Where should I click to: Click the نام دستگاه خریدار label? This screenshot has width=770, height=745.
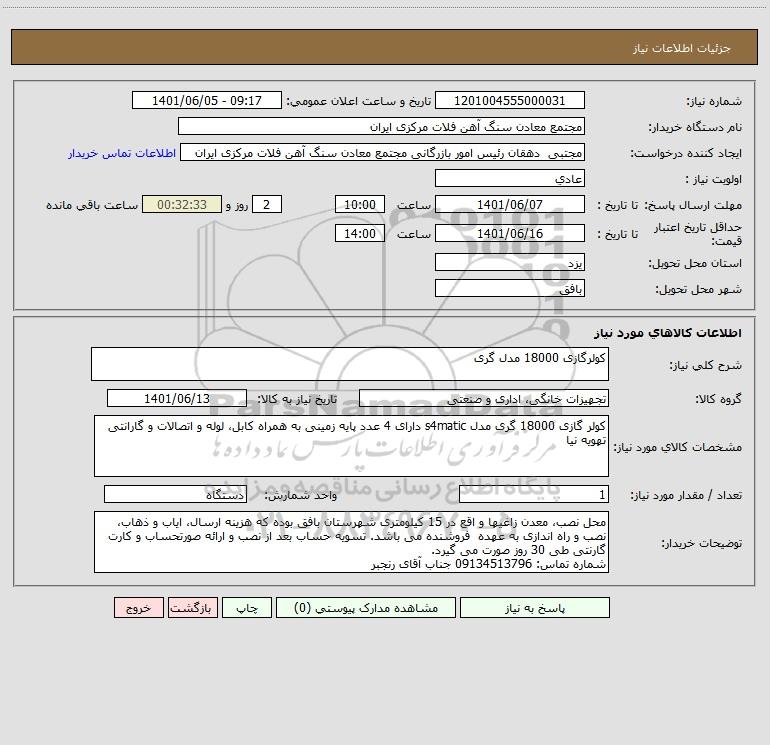pyautogui.click(x=695, y=128)
